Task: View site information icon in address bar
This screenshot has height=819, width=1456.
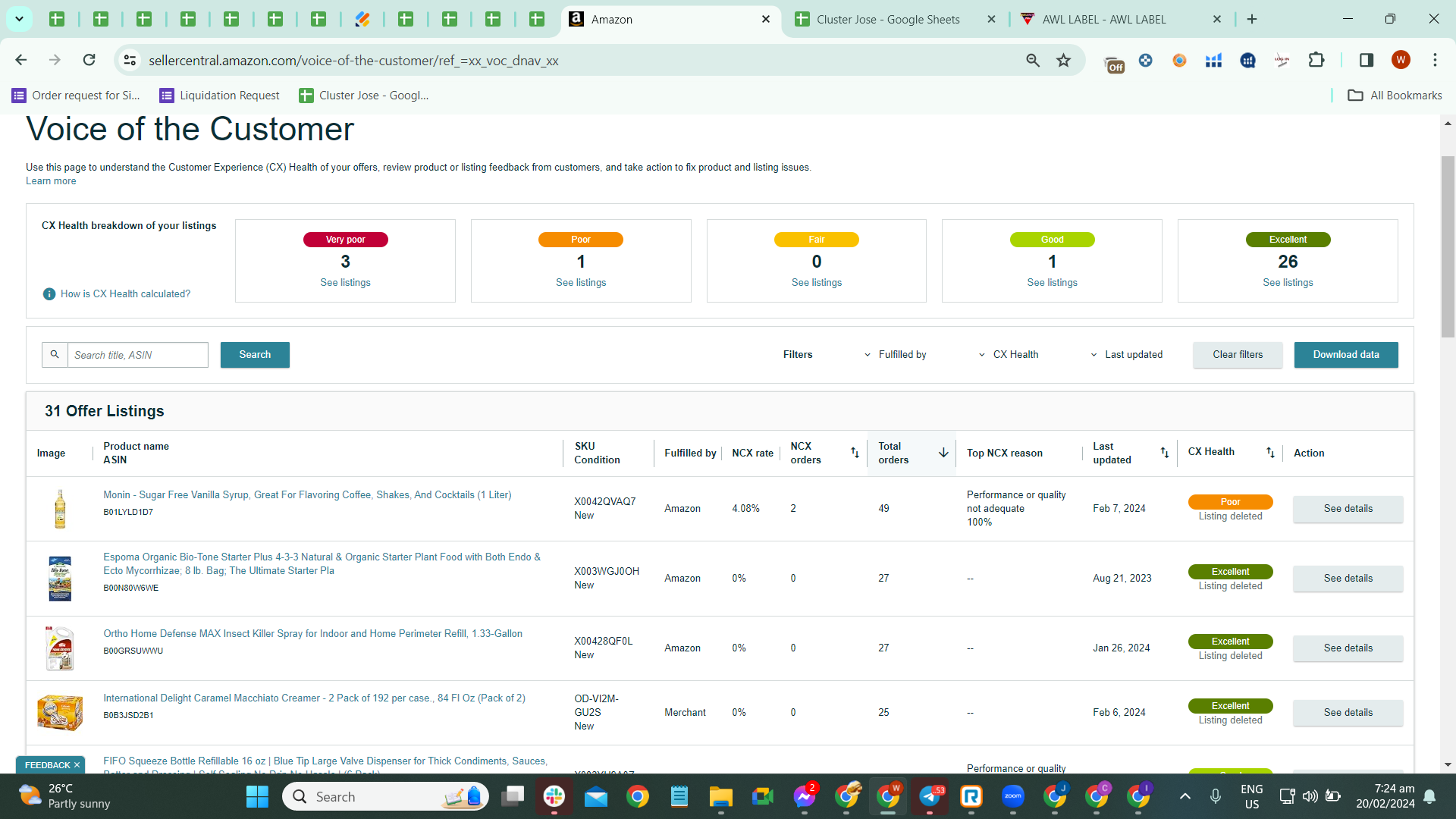Action: [130, 60]
